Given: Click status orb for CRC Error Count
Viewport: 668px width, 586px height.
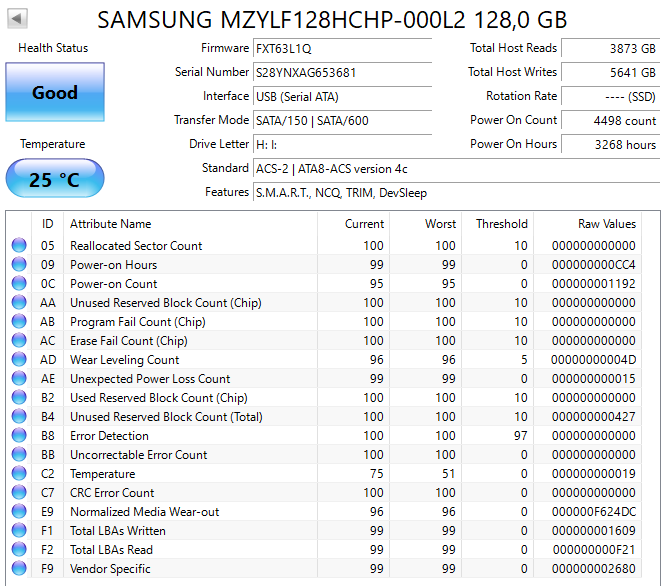Looking at the screenshot, I should tap(18, 493).
